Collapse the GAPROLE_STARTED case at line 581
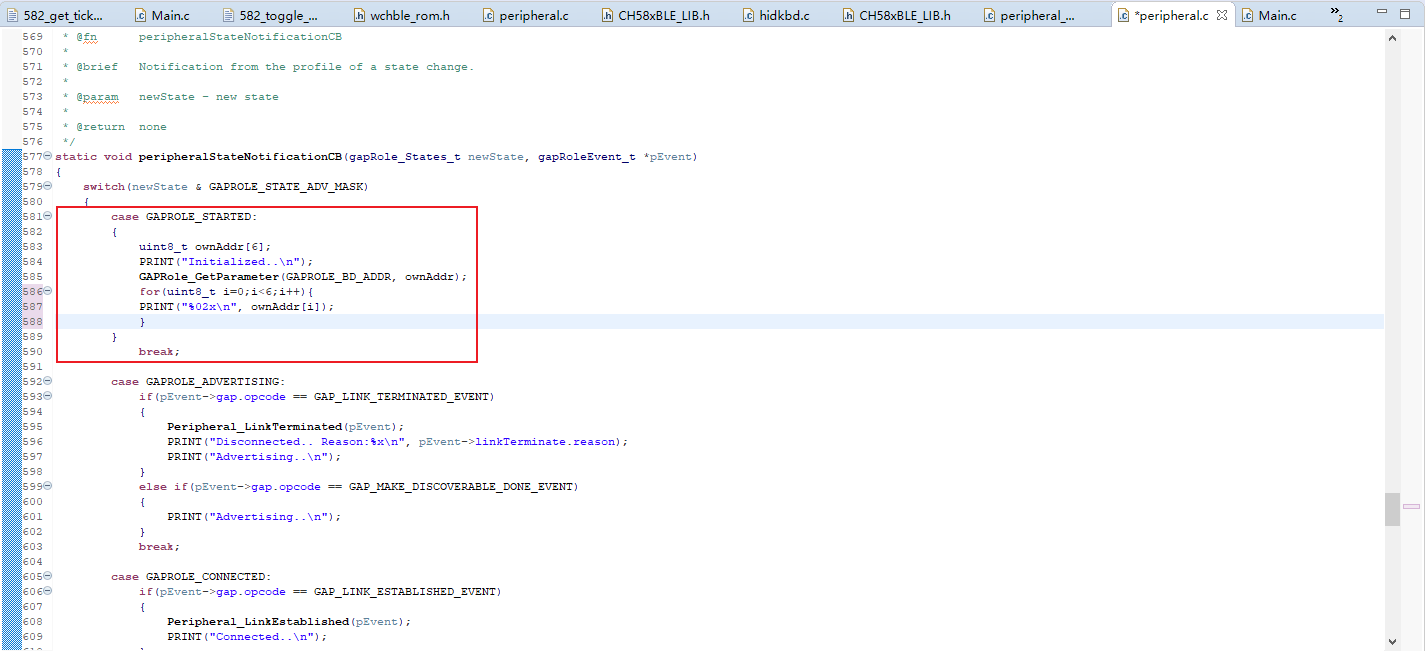 [48, 217]
